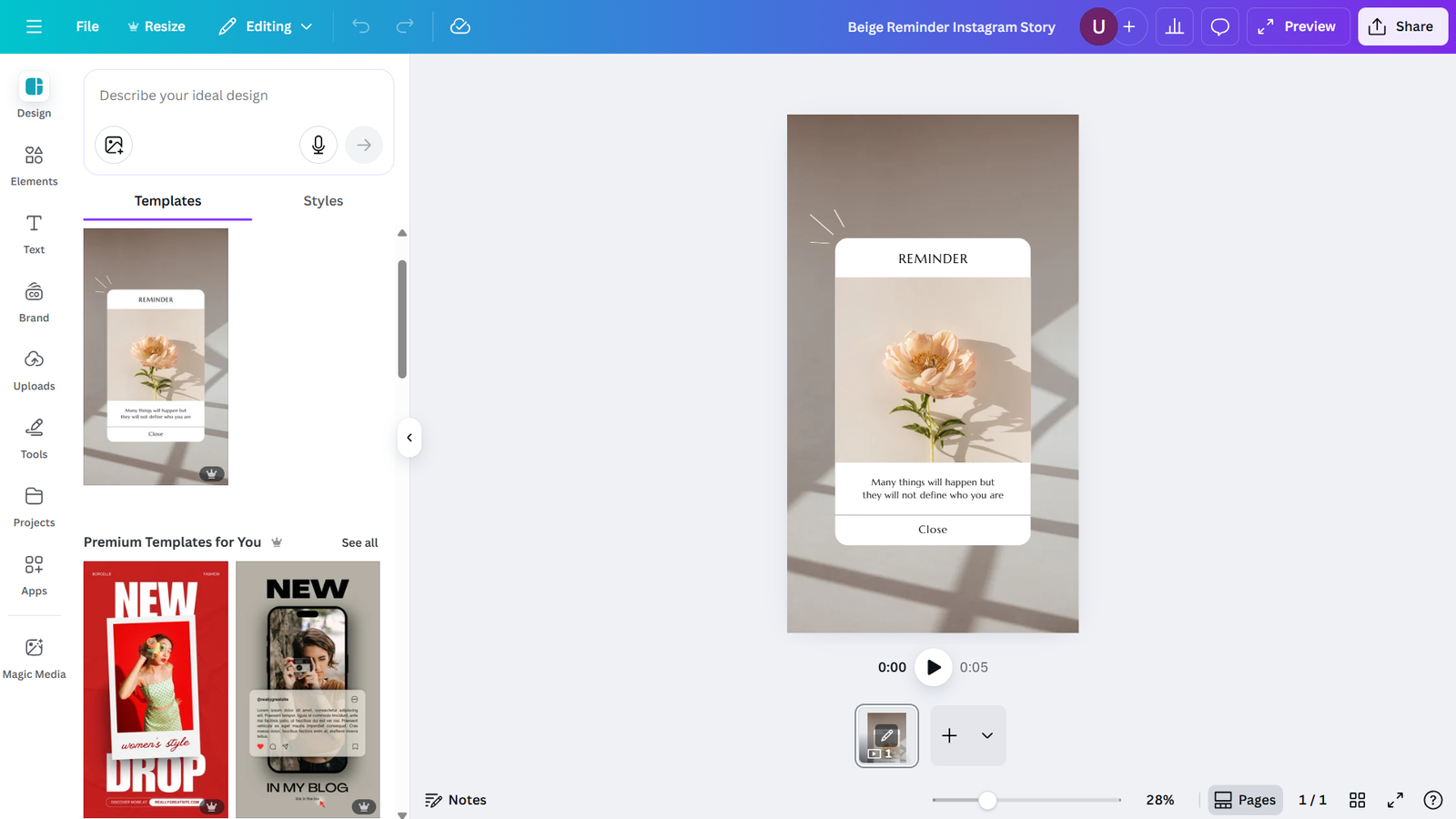1456x819 pixels.
Task: Open the analytics bar chart icon
Action: click(1174, 26)
